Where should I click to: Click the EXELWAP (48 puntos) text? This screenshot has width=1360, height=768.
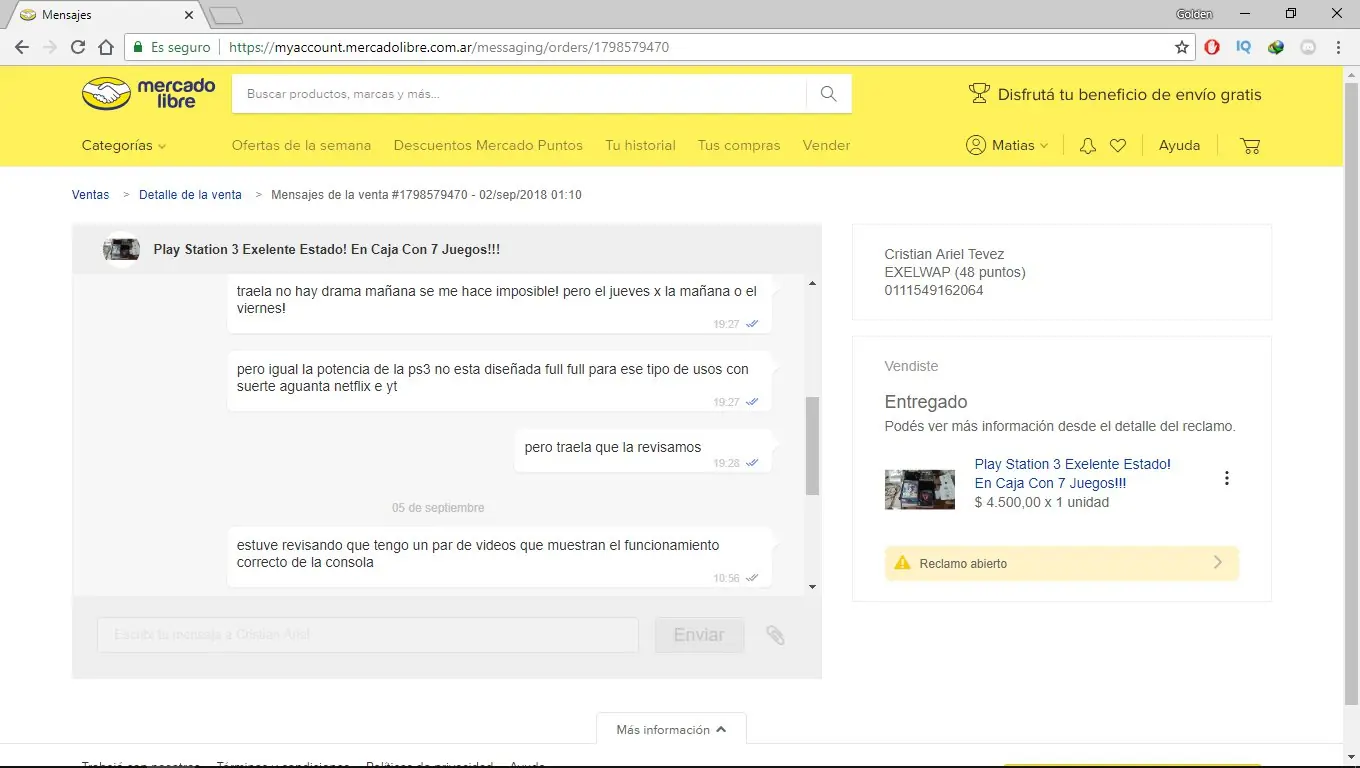955,272
